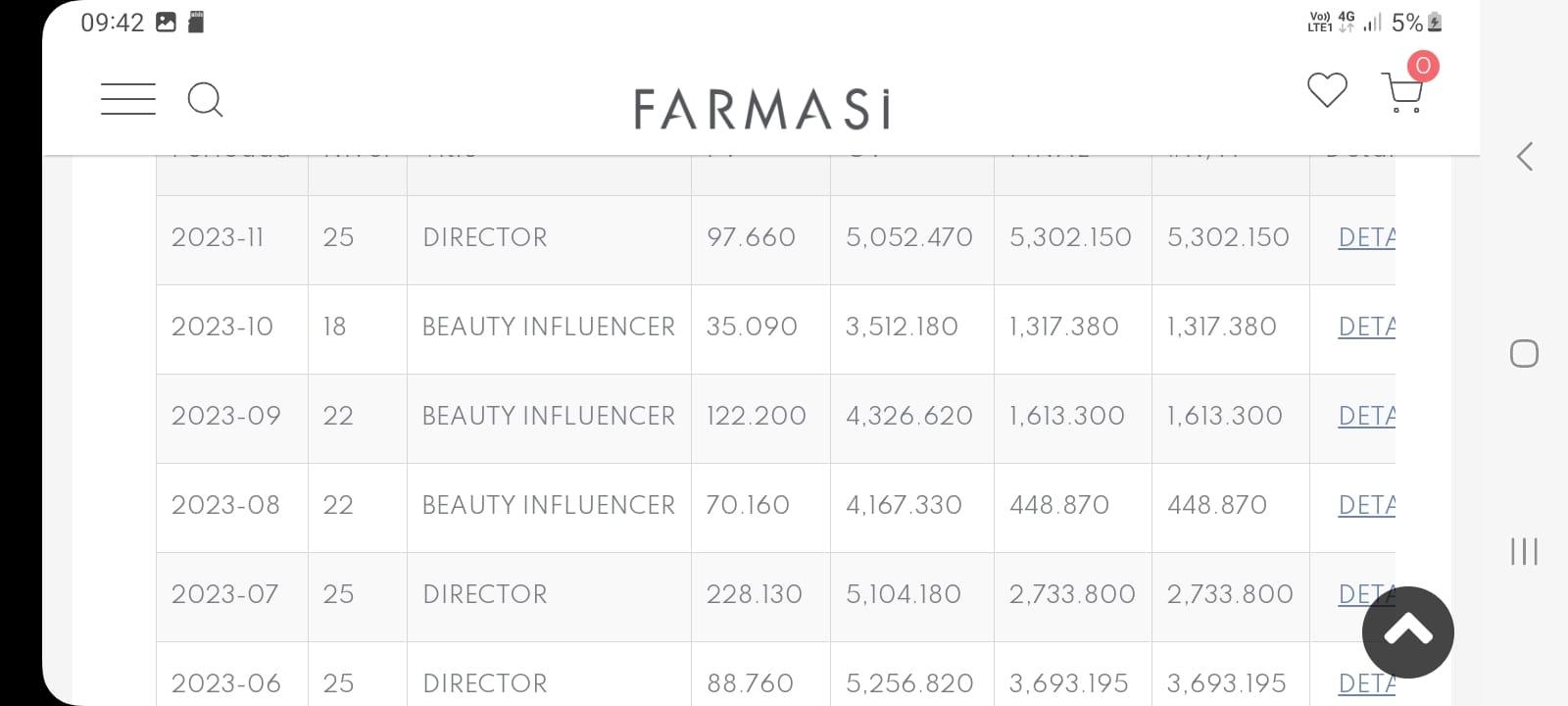Open details link for 2023-11

(x=1366, y=237)
